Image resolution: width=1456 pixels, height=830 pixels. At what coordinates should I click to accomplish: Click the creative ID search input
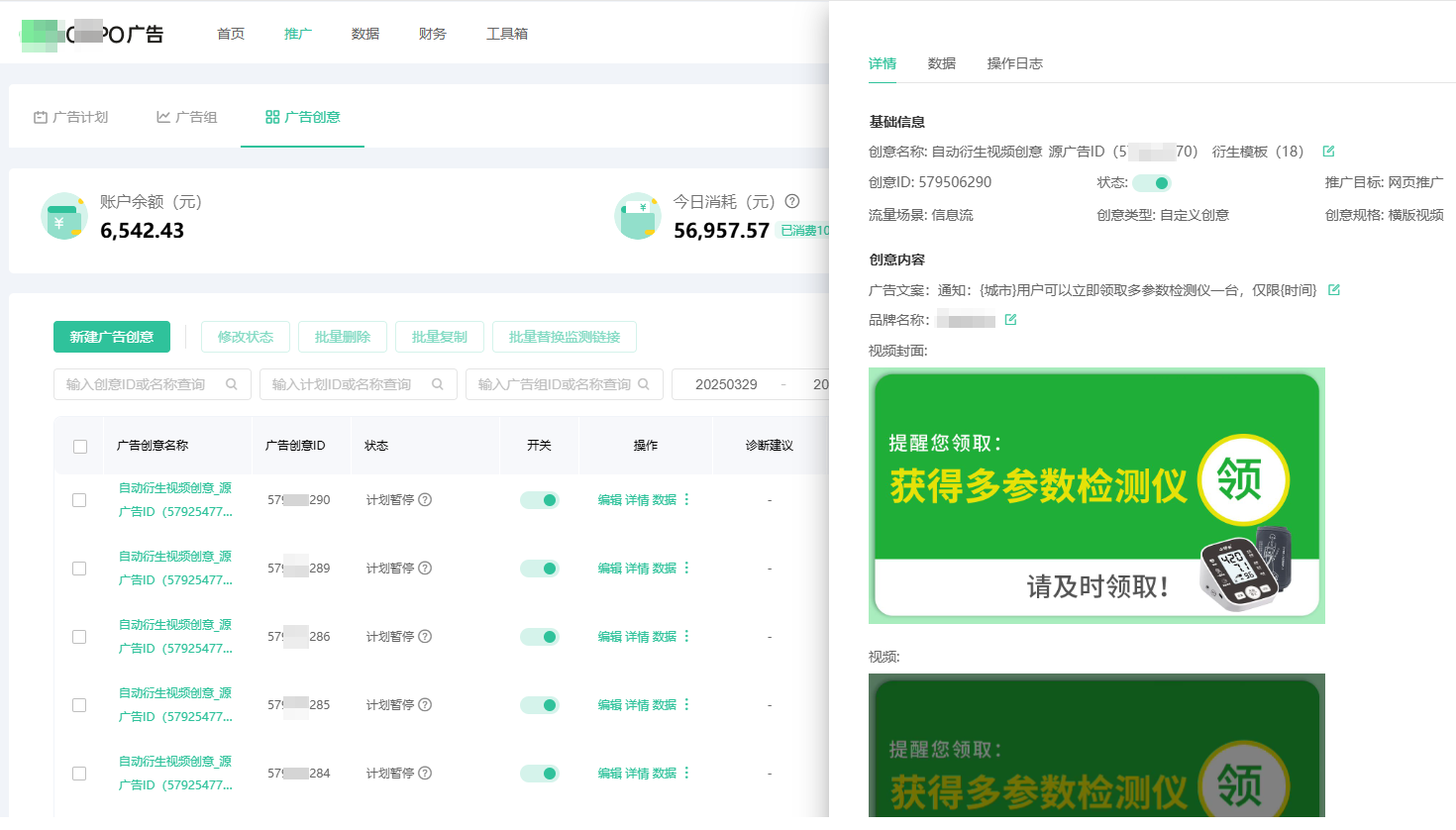(151, 384)
